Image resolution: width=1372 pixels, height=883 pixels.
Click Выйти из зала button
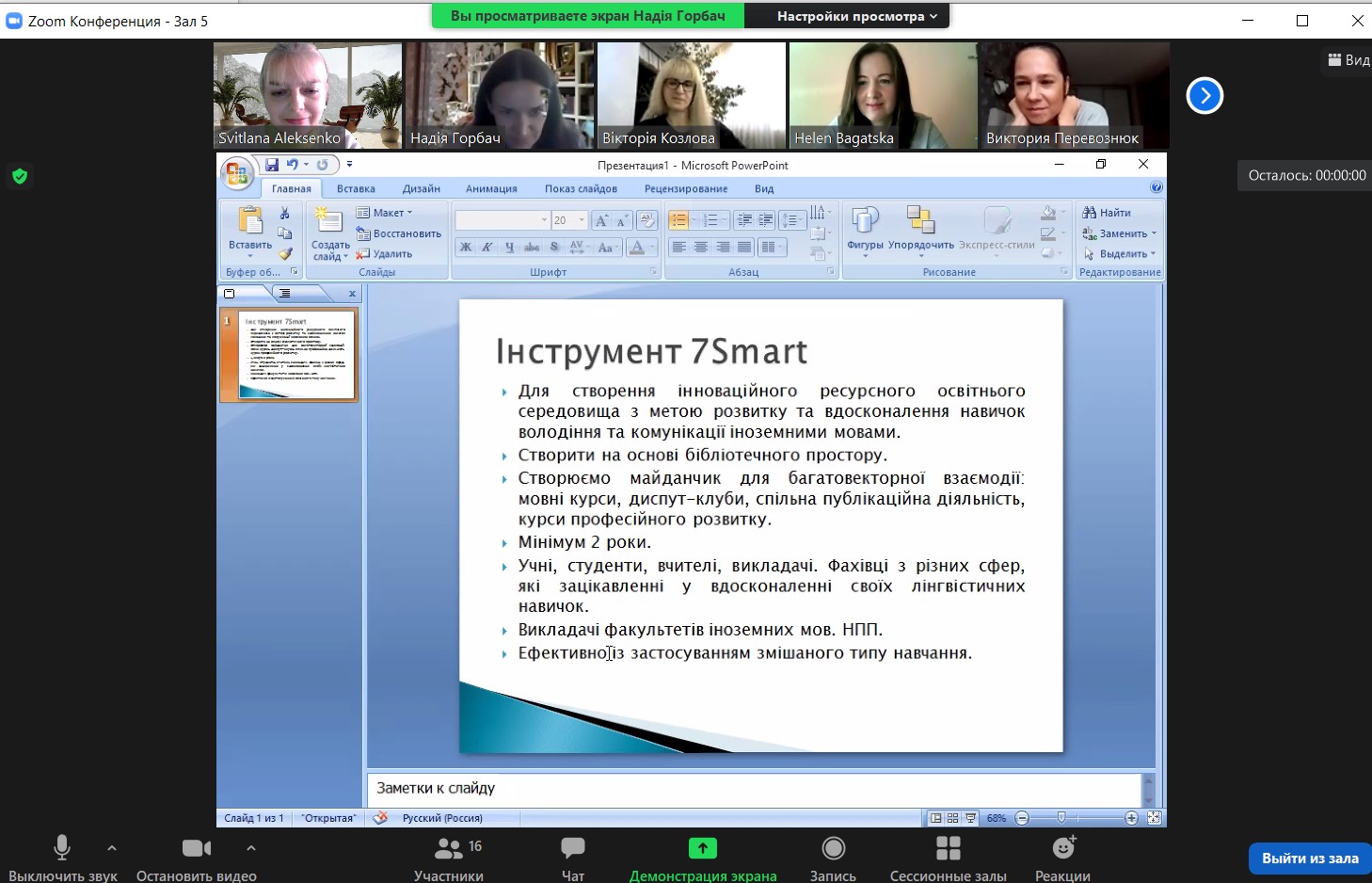click(x=1309, y=859)
